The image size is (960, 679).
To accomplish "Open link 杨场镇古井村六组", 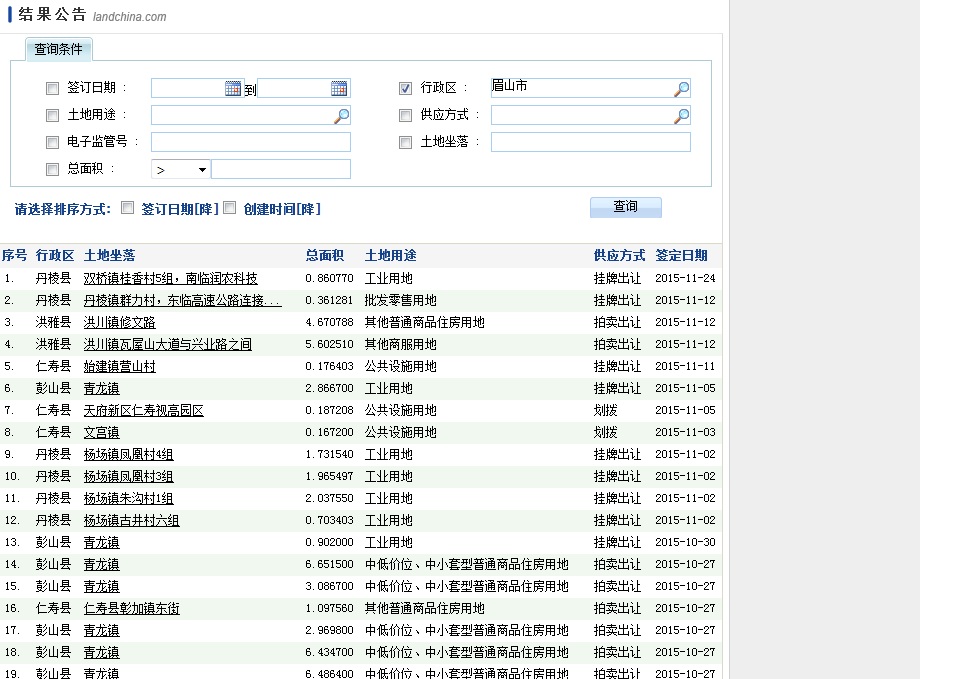I will [x=131, y=521].
